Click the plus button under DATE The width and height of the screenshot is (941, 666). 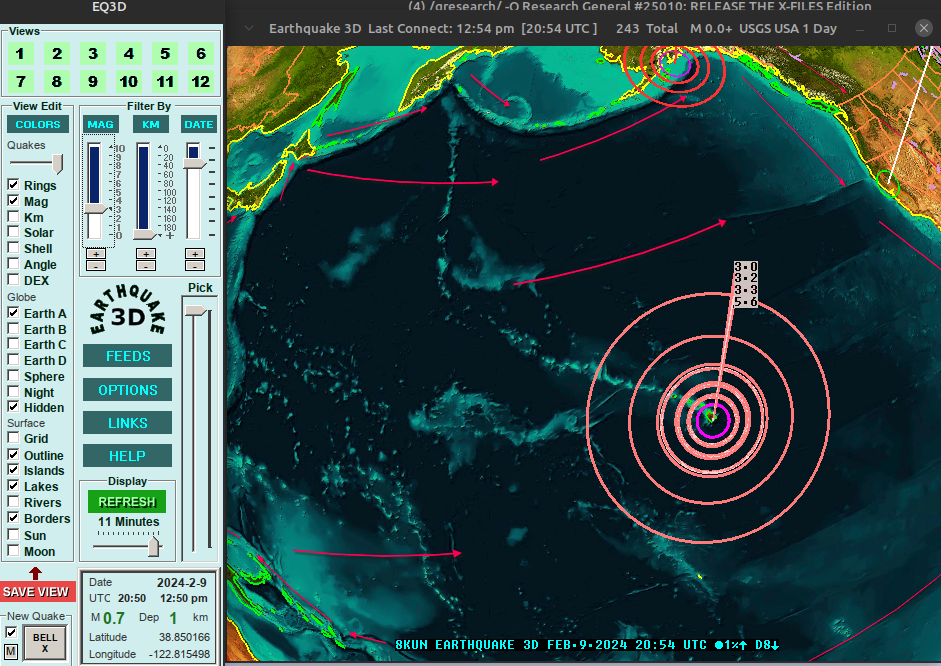[x=195, y=254]
